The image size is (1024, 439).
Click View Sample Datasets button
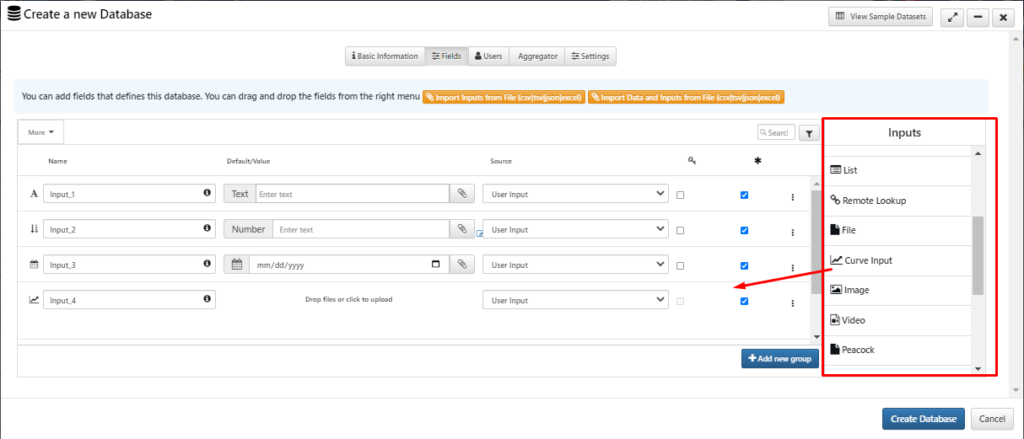coord(880,17)
